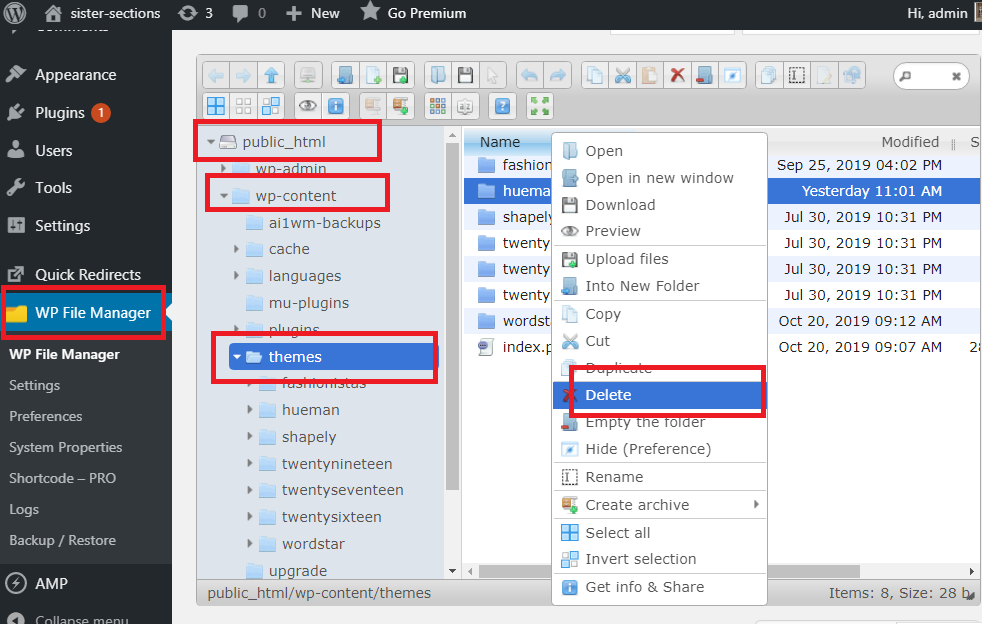Click the Create archive toolbar icon

pos(400,106)
